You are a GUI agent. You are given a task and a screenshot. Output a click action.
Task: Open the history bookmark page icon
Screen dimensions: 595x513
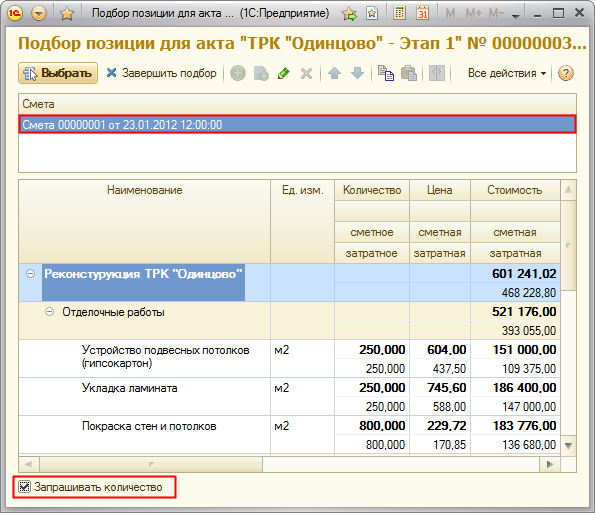[372, 14]
